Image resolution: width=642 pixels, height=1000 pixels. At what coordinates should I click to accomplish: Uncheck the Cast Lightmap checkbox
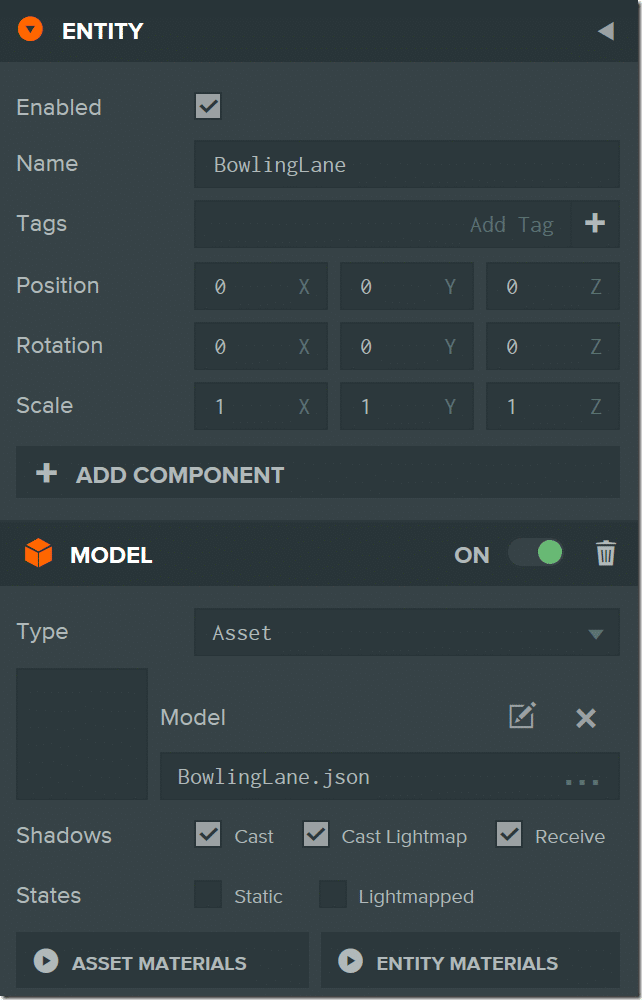316,834
